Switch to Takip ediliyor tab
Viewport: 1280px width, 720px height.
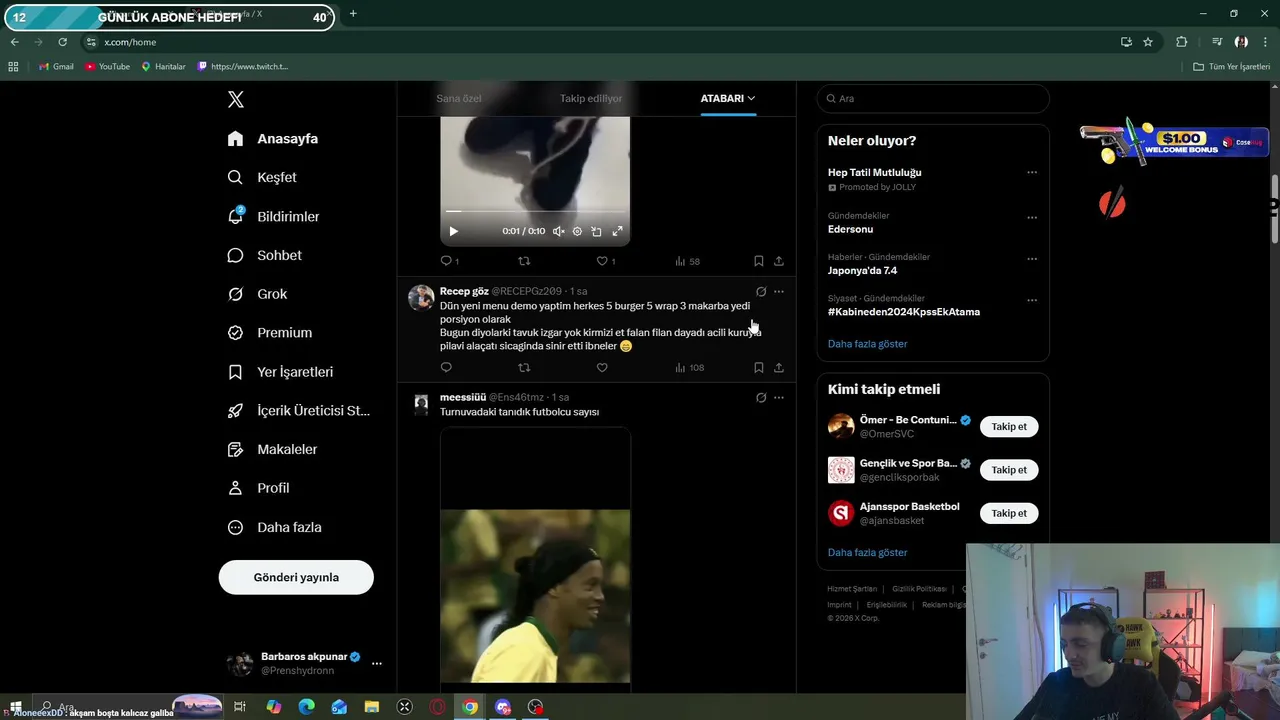coord(591,98)
